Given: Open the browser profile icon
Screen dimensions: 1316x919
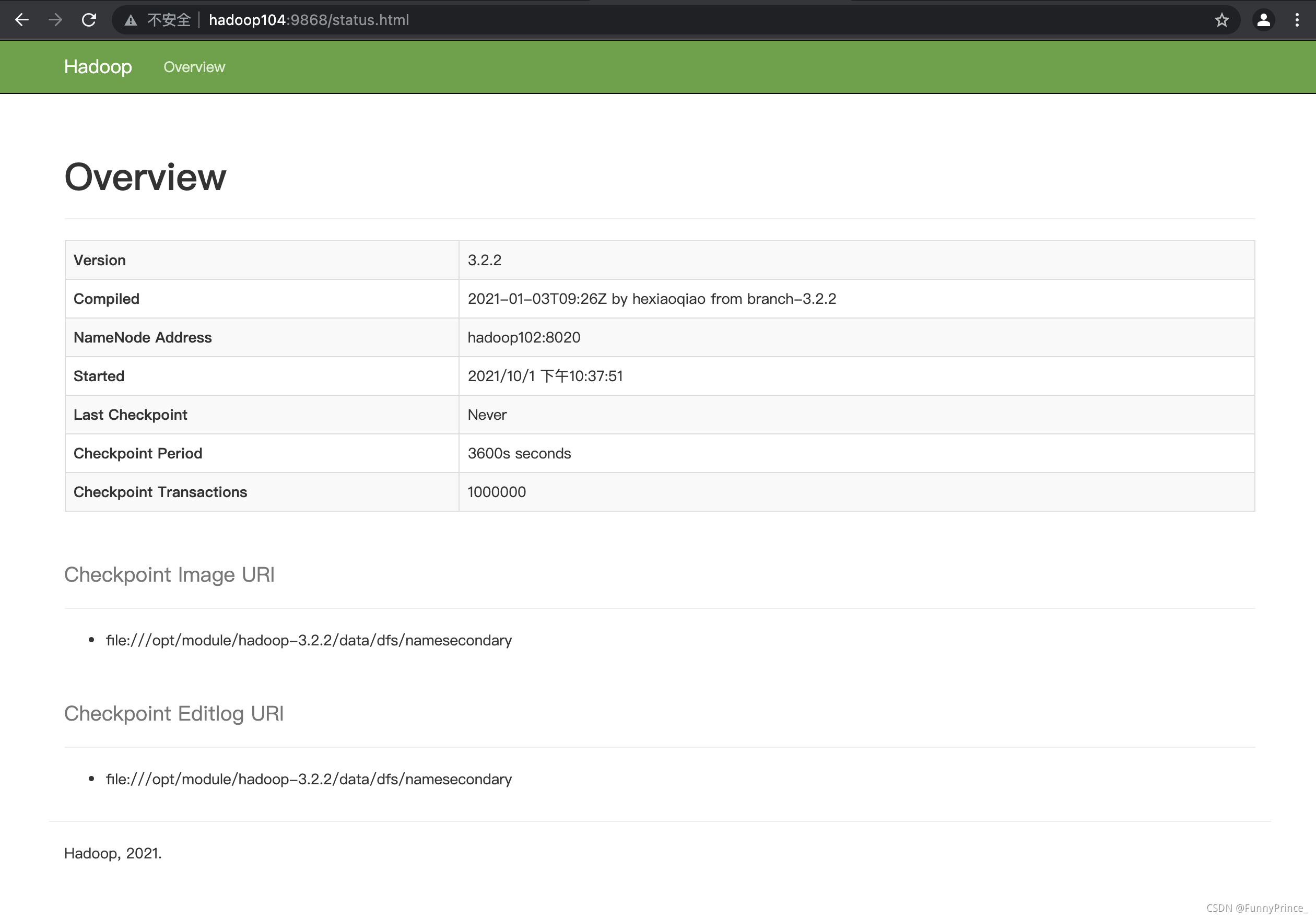Looking at the screenshot, I should point(1264,20).
